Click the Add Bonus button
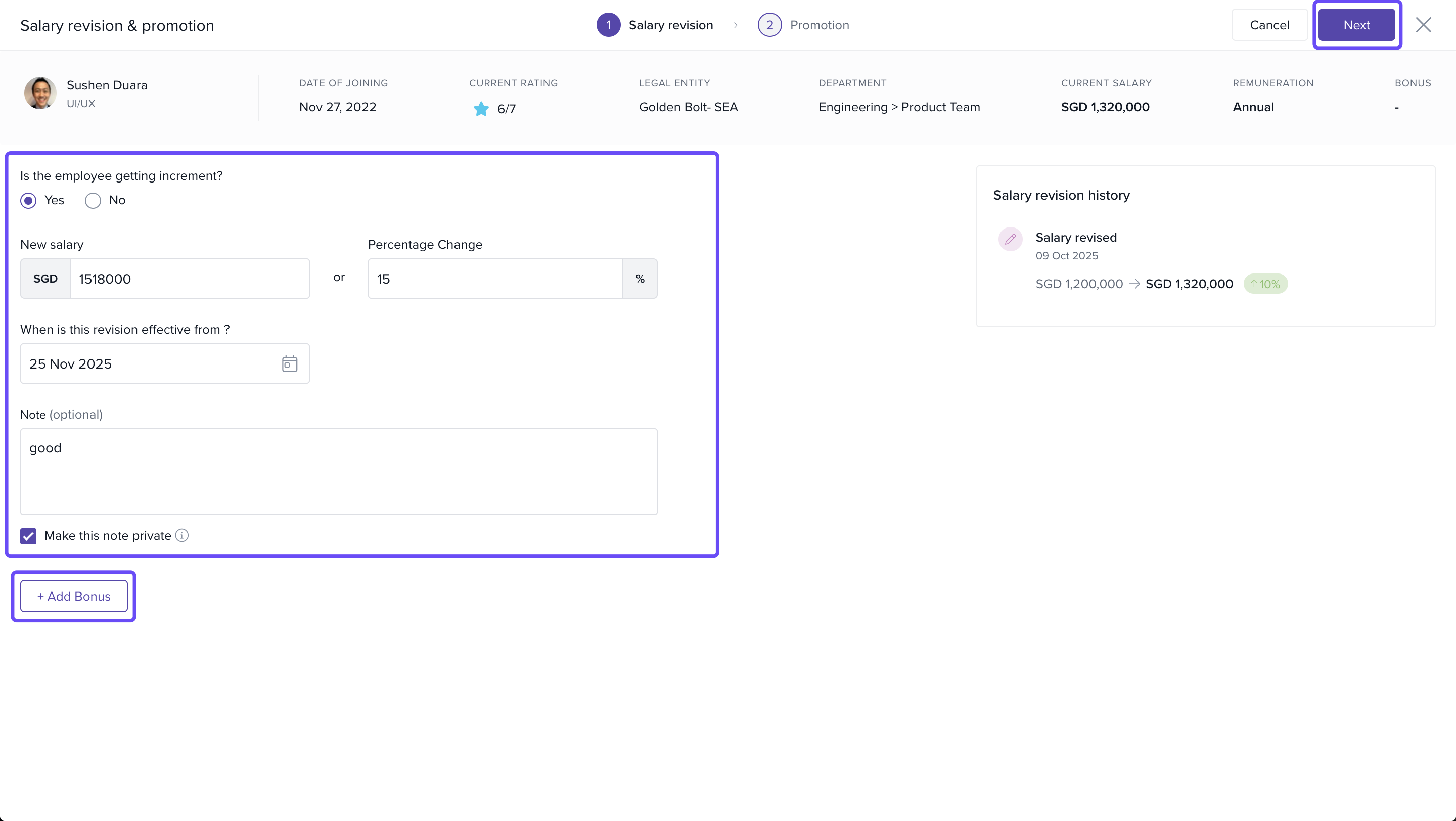This screenshot has width=1456, height=821. pyautogui.click(x=74, y=596)
